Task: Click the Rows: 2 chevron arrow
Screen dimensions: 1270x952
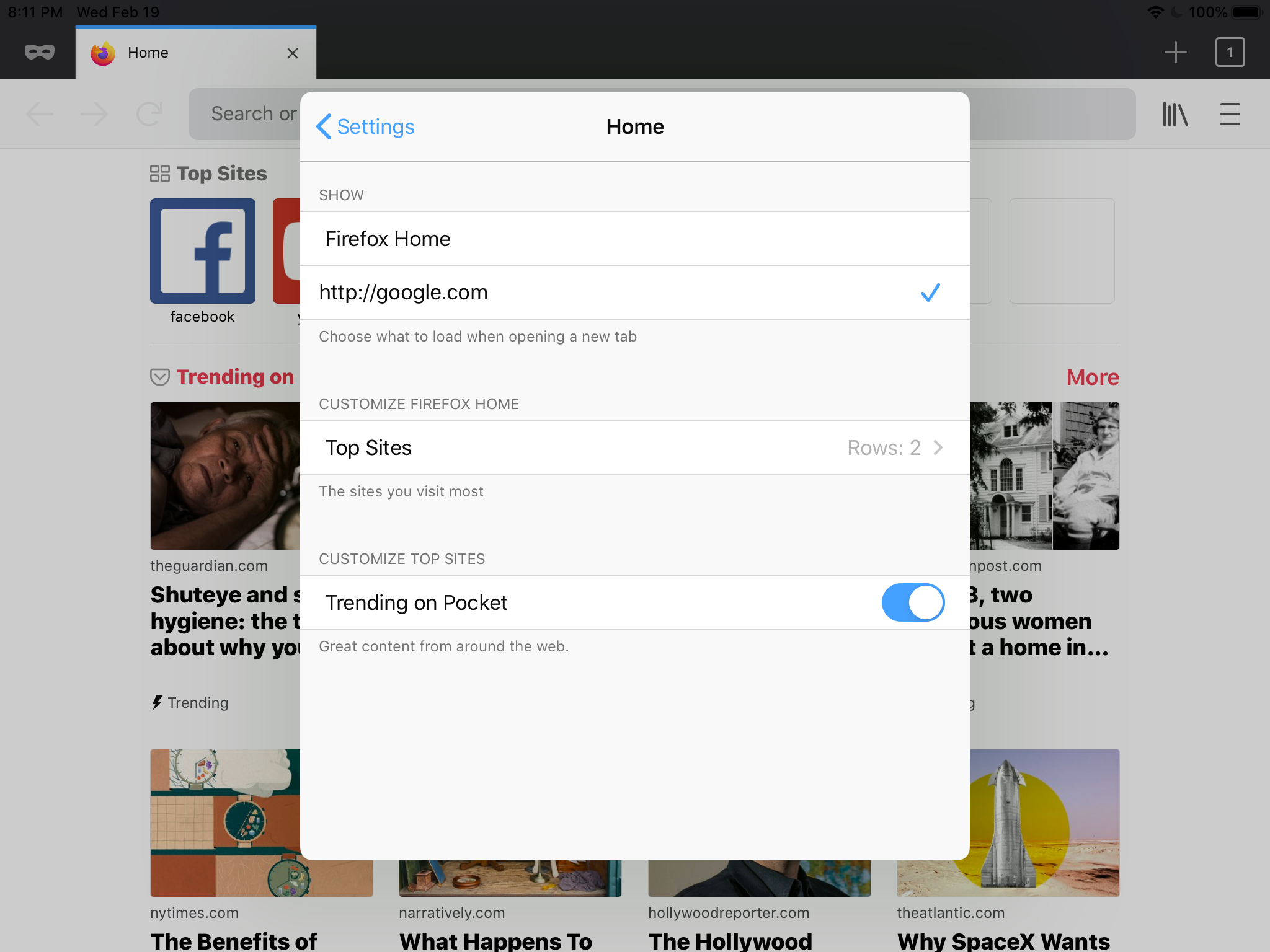Action: coord(938,447)
